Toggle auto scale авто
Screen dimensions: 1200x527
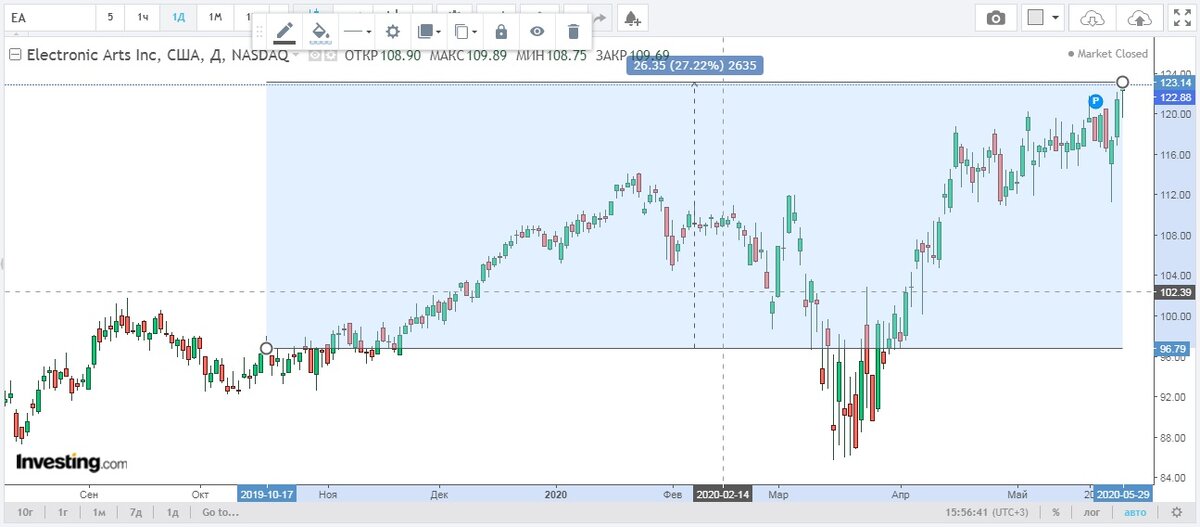point(1136,513)
